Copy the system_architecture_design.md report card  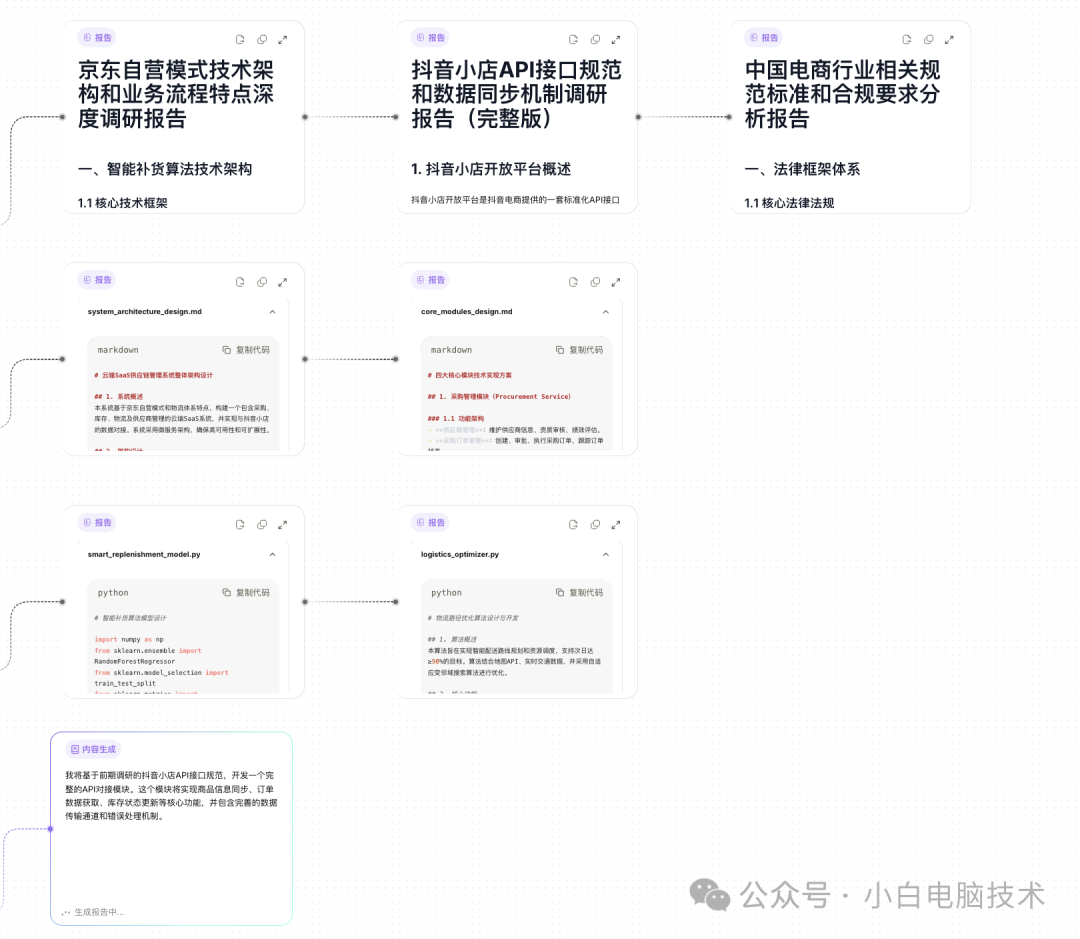pyautogui.click(x=262, y=282)
